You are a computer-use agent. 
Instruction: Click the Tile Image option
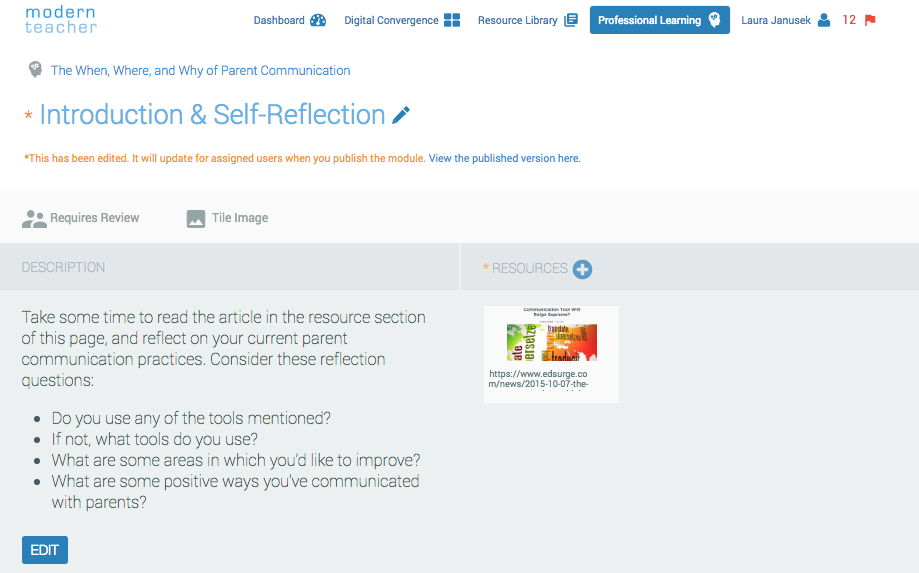coord(227,218)
